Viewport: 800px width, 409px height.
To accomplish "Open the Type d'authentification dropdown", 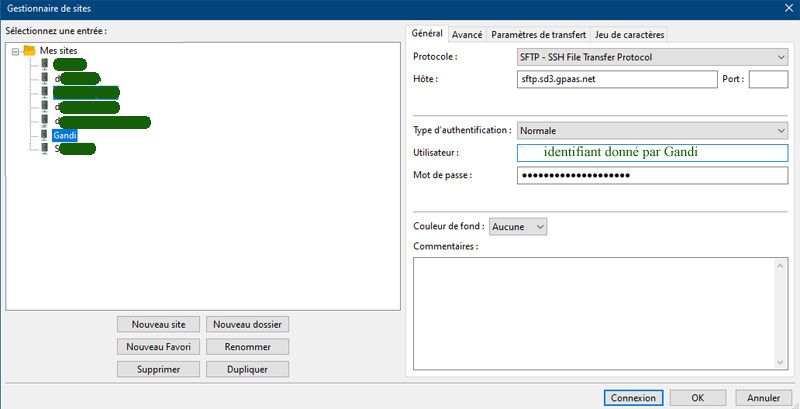I will (652, 130).
